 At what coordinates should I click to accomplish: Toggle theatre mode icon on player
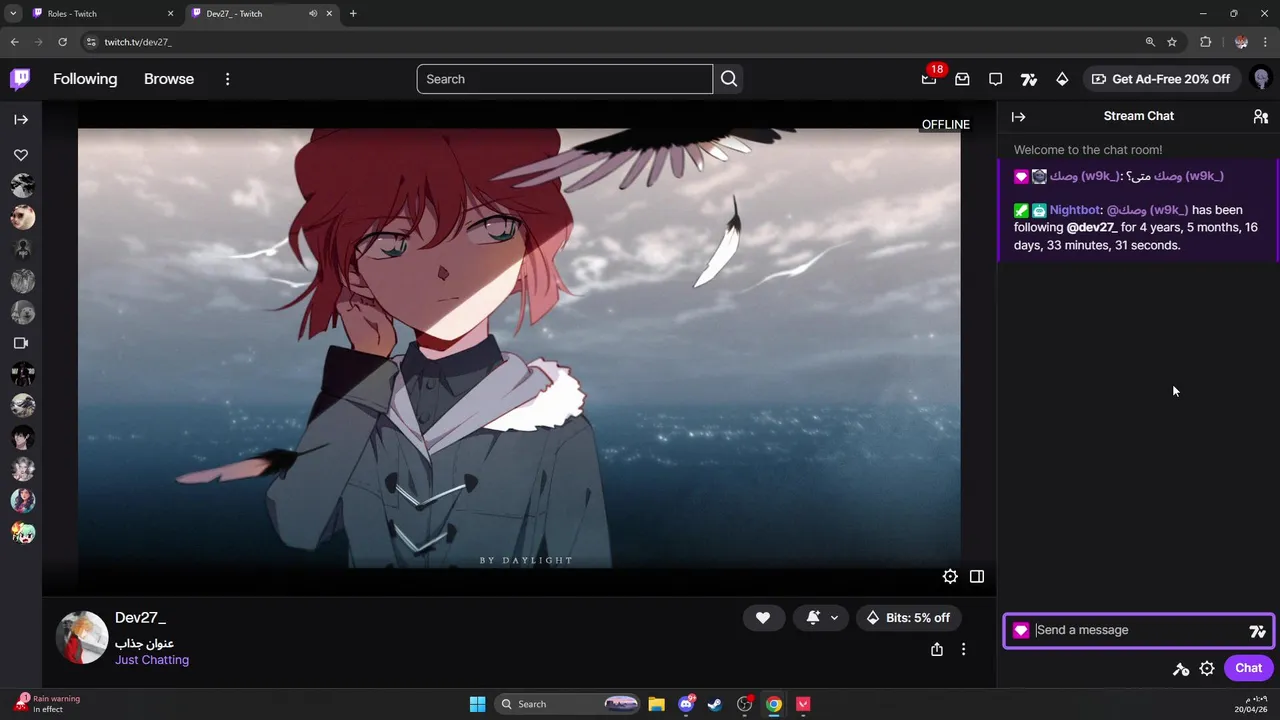977,576
